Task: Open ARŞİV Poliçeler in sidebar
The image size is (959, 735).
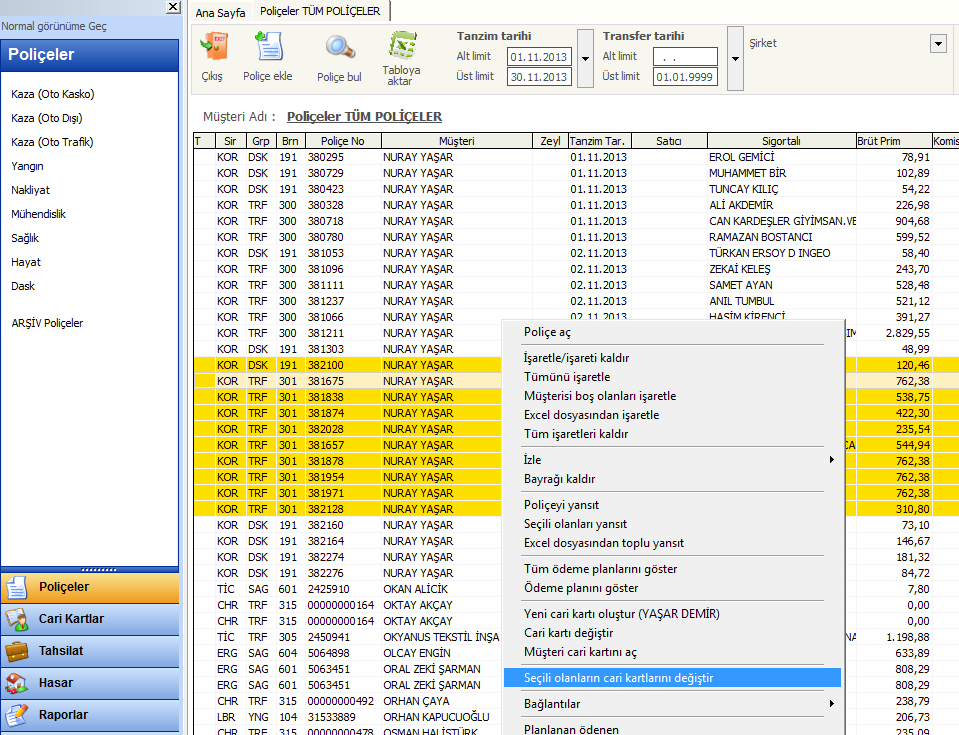Action: pyautogui.click(x=47, y=323)
